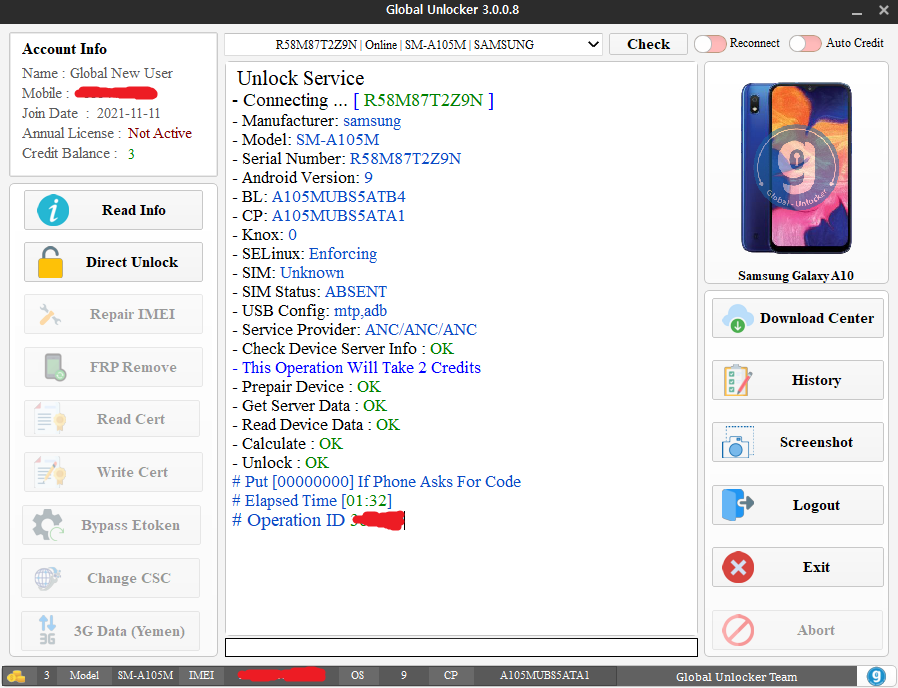Click the Samsung Galaxy A10 phone image
The image size is (898, 688).
coord(796,168)
